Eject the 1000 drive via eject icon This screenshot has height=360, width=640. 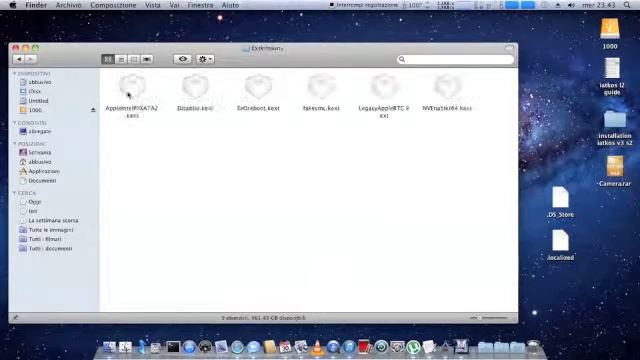[93, 110]
